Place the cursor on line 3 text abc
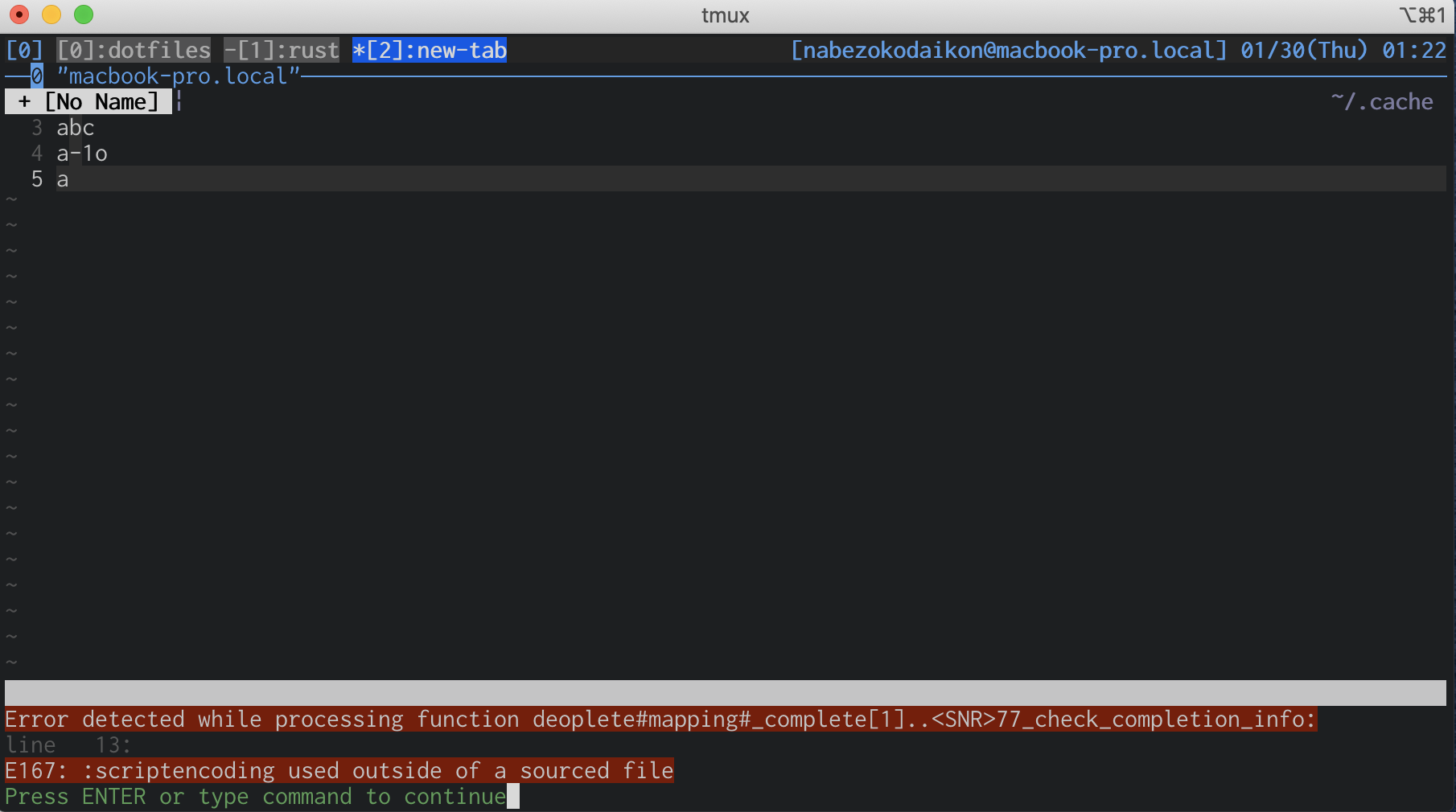The width and height of the screenshot is (1456, 812). pyautogui.click(x=76, y=128)
